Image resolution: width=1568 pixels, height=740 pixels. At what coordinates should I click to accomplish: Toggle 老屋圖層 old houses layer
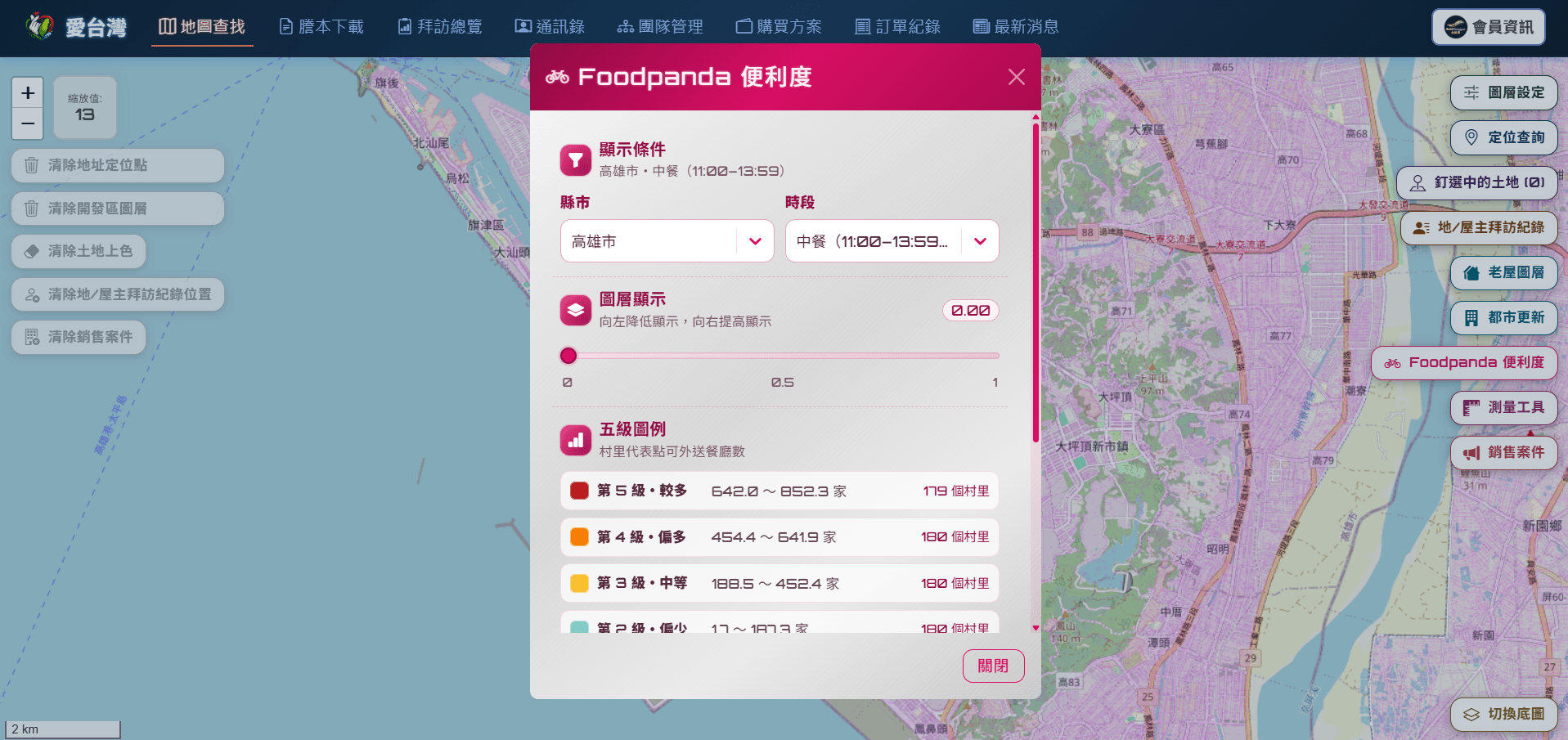(1503, 272)
